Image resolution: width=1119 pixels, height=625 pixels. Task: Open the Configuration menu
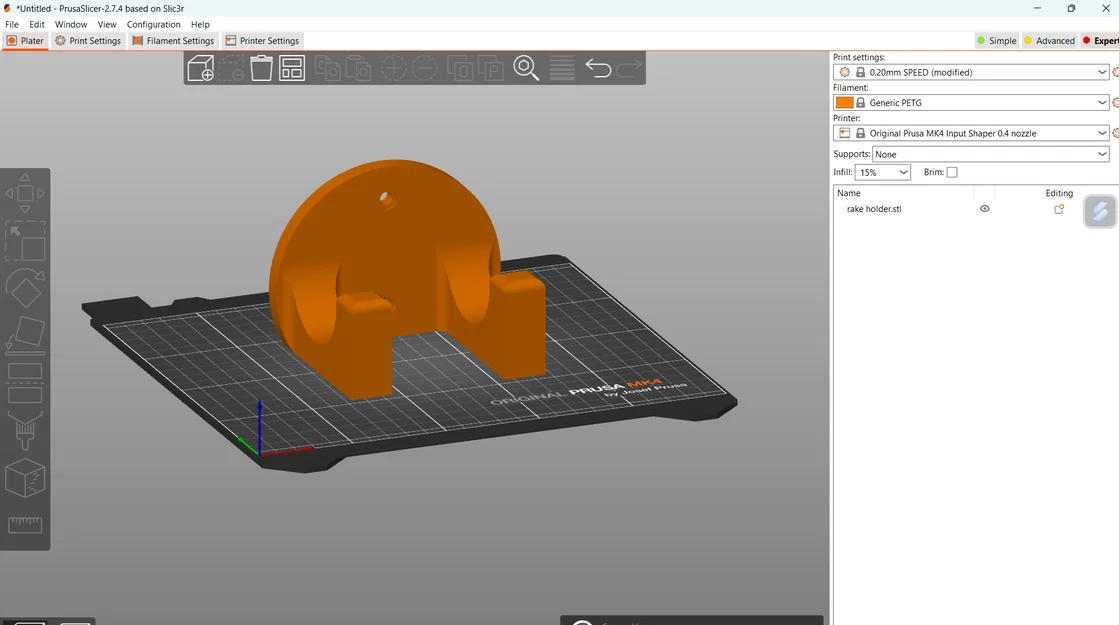(x=153, y=24)
